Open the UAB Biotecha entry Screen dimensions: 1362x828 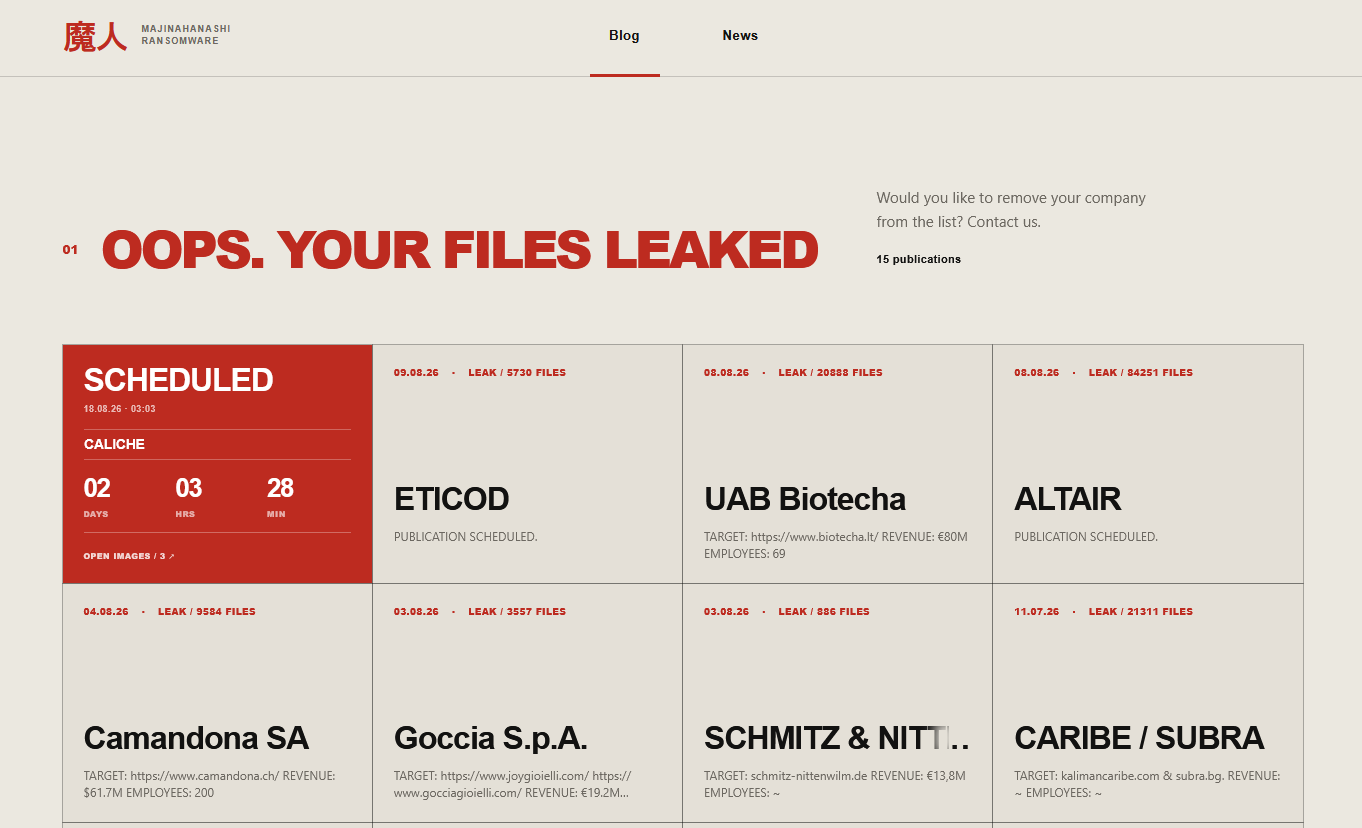(837, 464)
